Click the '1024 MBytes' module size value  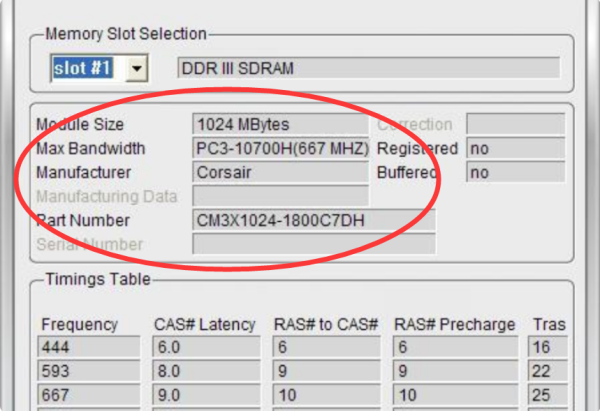280,124
